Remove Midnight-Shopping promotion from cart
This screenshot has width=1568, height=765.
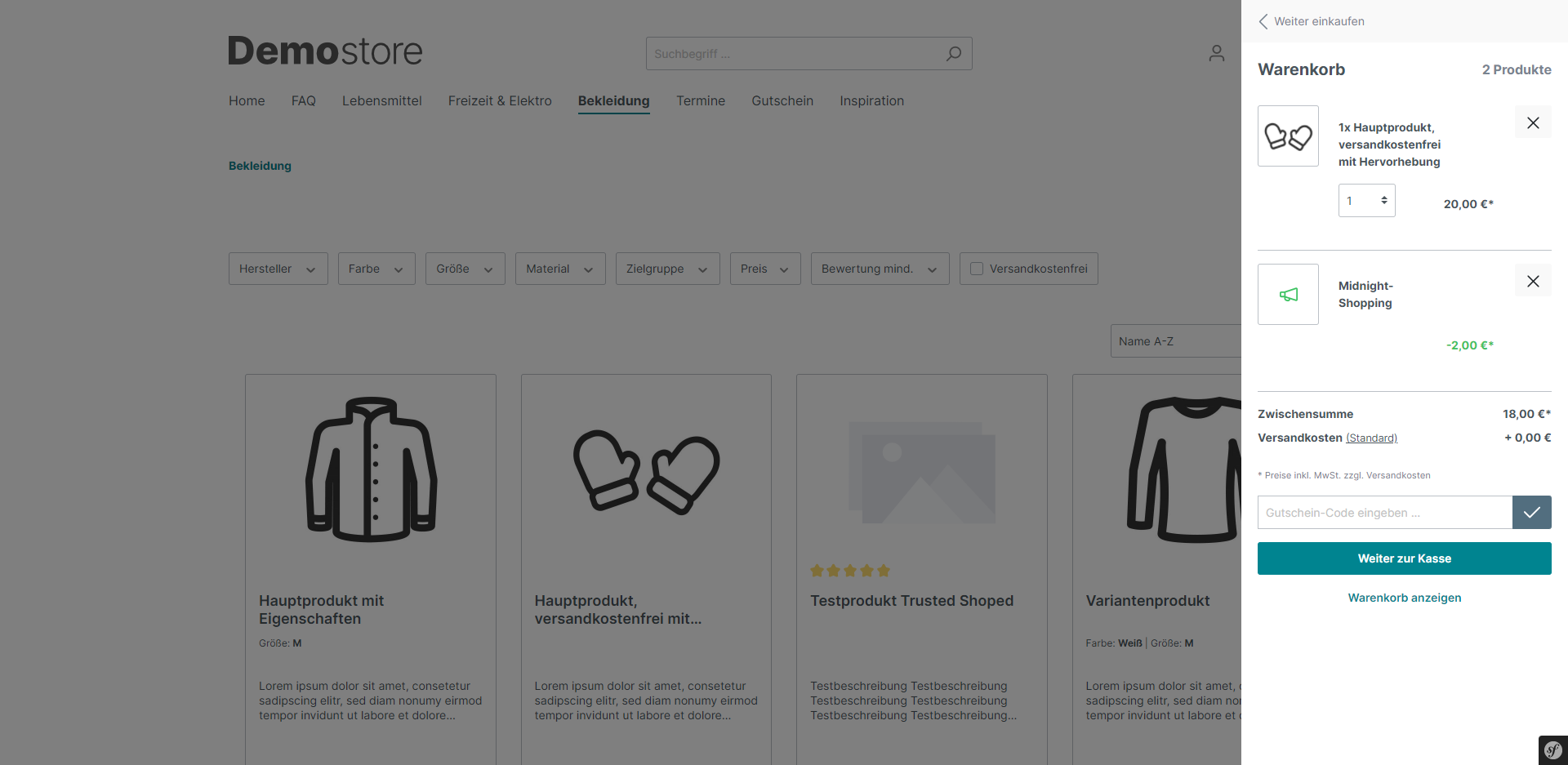(x=1532, y=281)
